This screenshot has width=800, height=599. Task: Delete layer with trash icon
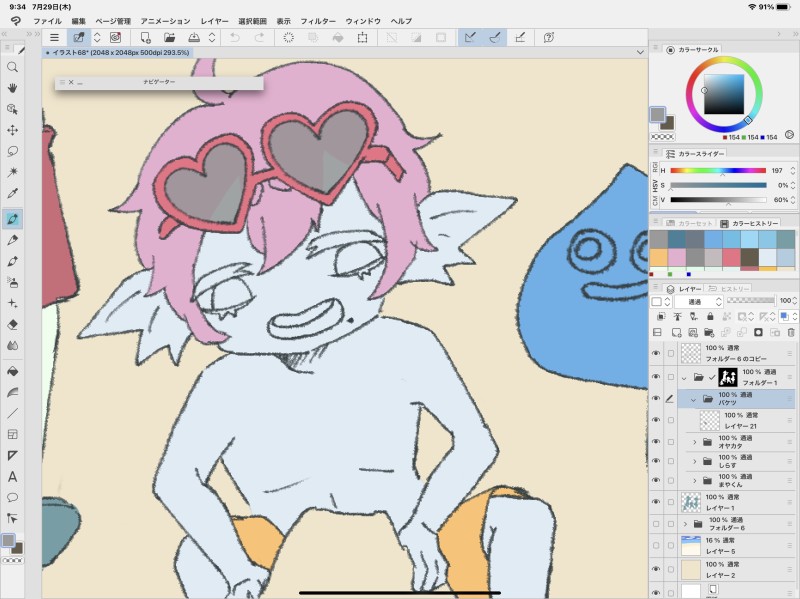click(791, 333)
